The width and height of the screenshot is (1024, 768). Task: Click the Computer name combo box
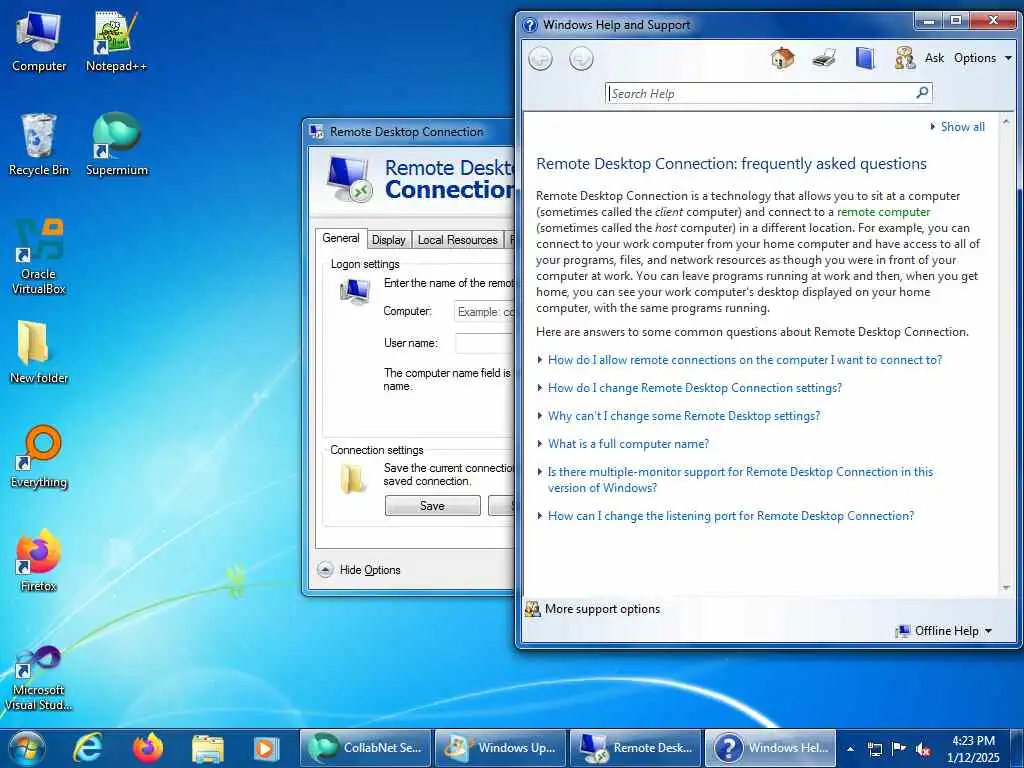coord(485,312)
